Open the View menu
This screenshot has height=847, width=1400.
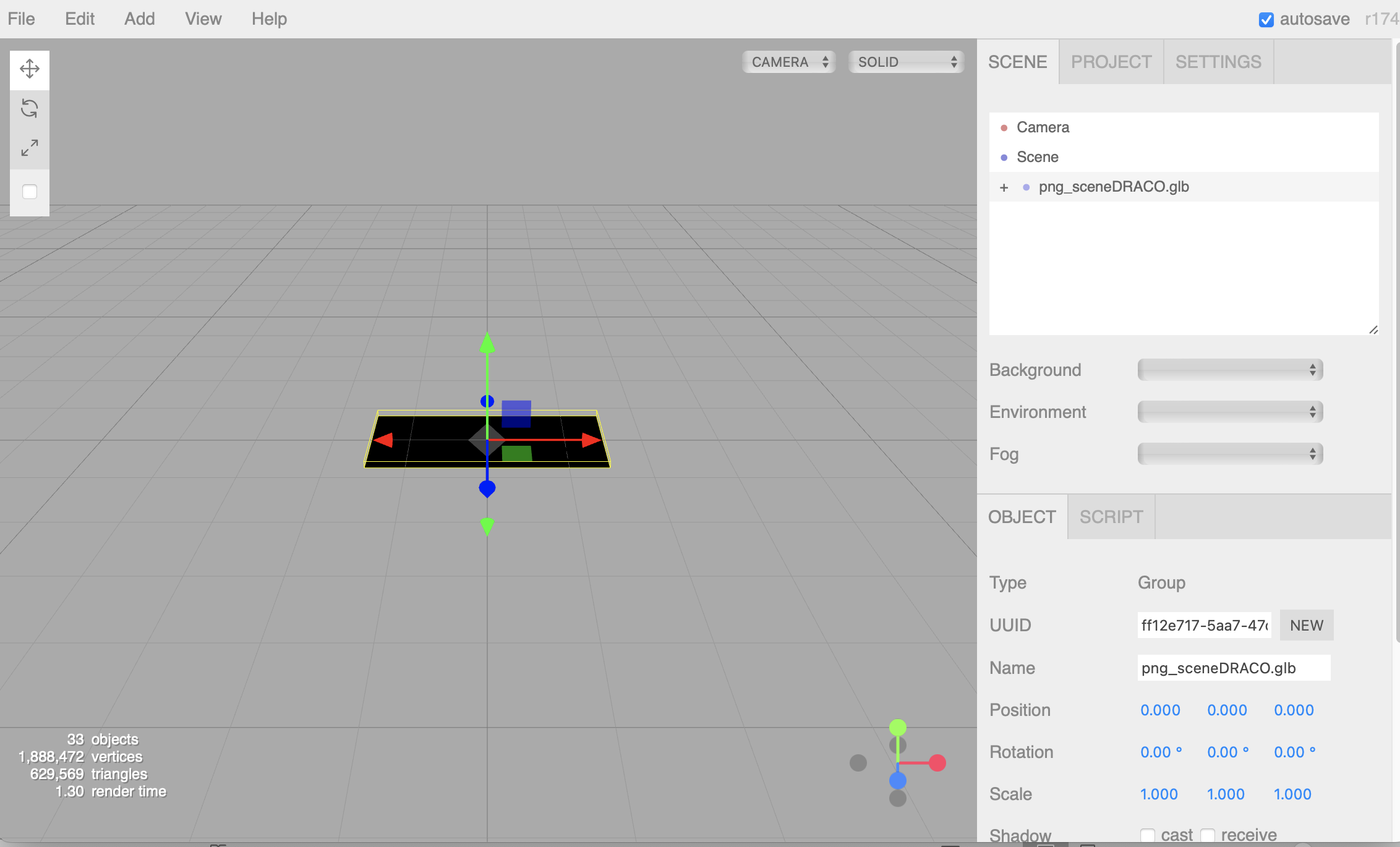(x=203, y=19)
